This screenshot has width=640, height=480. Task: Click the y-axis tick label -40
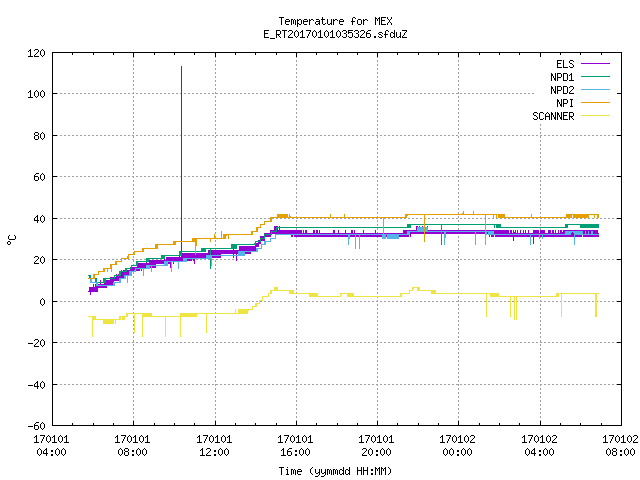[36, 385]
